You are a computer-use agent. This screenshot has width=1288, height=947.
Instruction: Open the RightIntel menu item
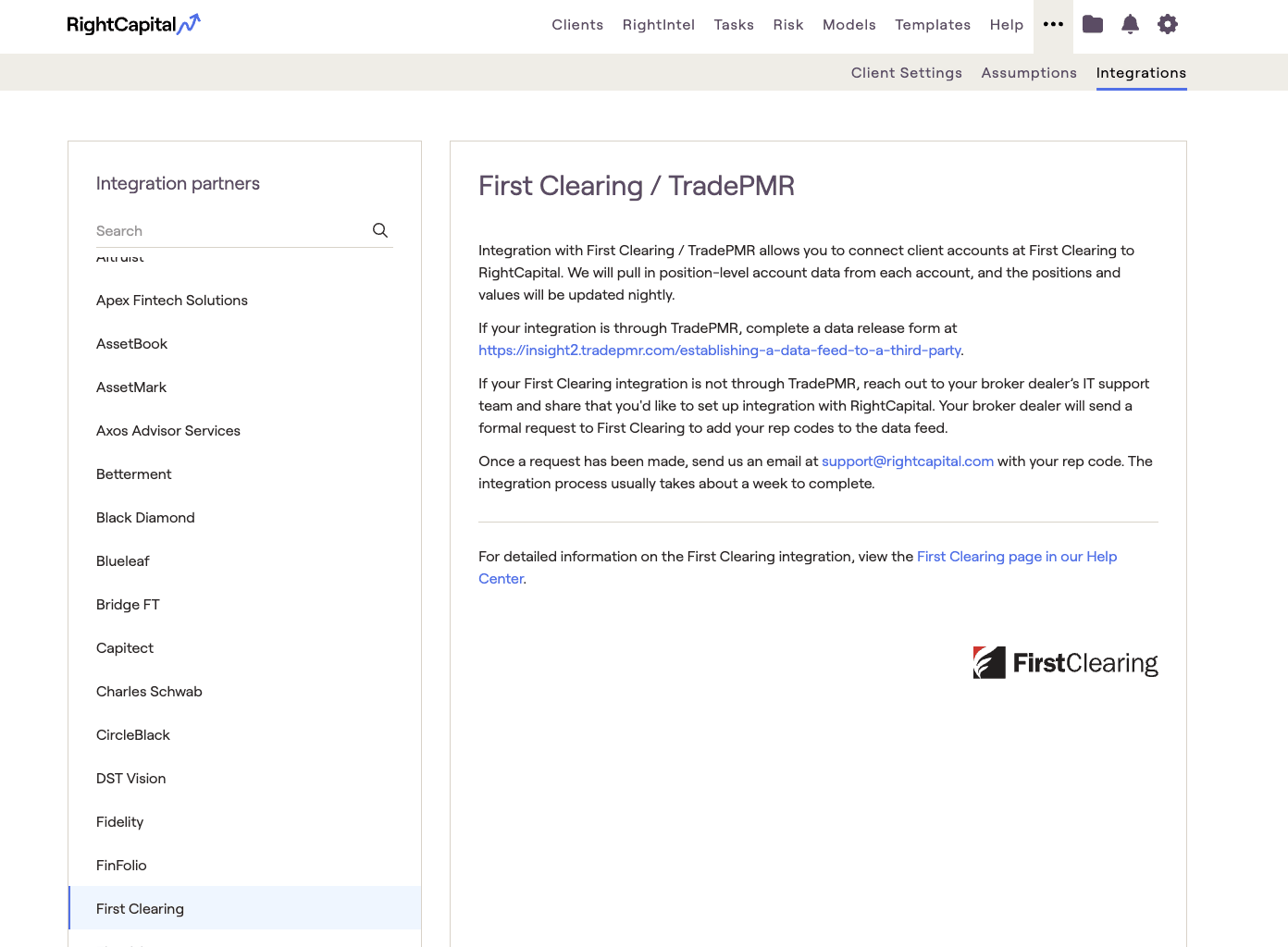click(x=658, y=25)
